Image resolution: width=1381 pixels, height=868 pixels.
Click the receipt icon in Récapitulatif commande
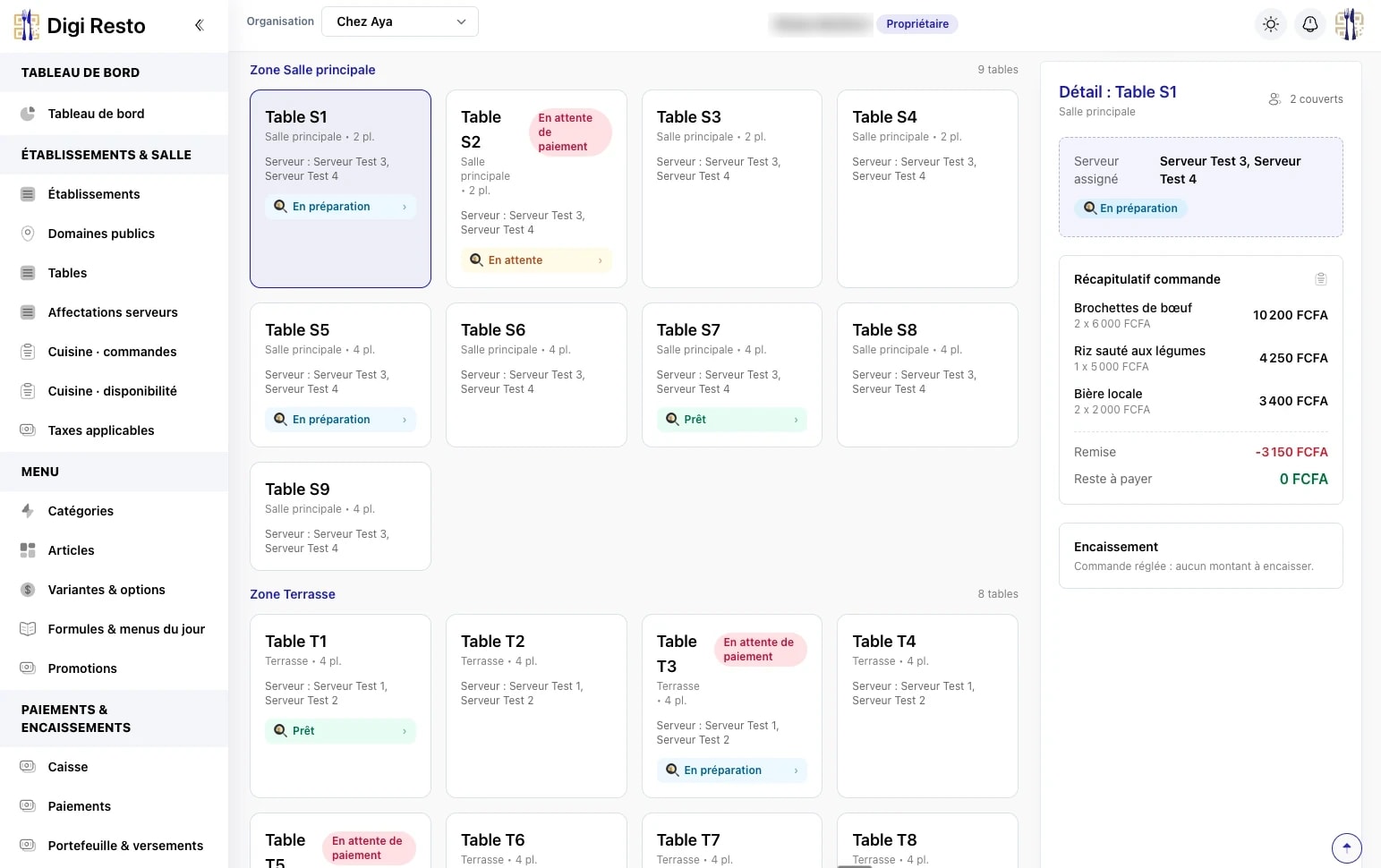pyautogui.click(x=1321, y=279)
